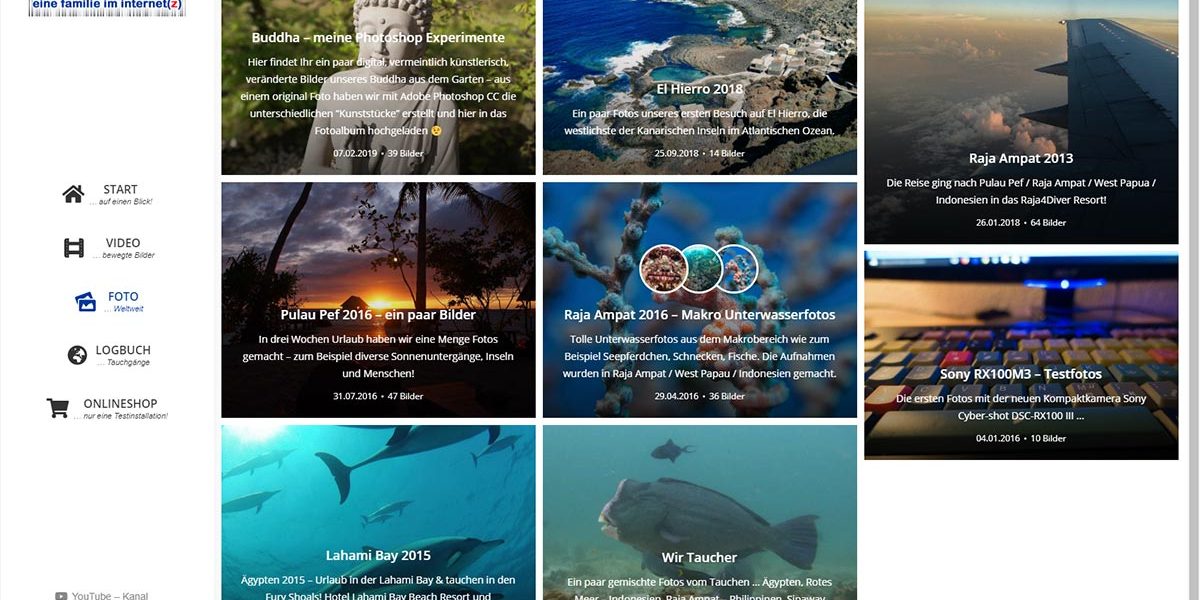Image resolution: width=1200 pixels, height=600 pixels.
Task: Click the film strip VIDEO icon
Action: tap(74, 248)
